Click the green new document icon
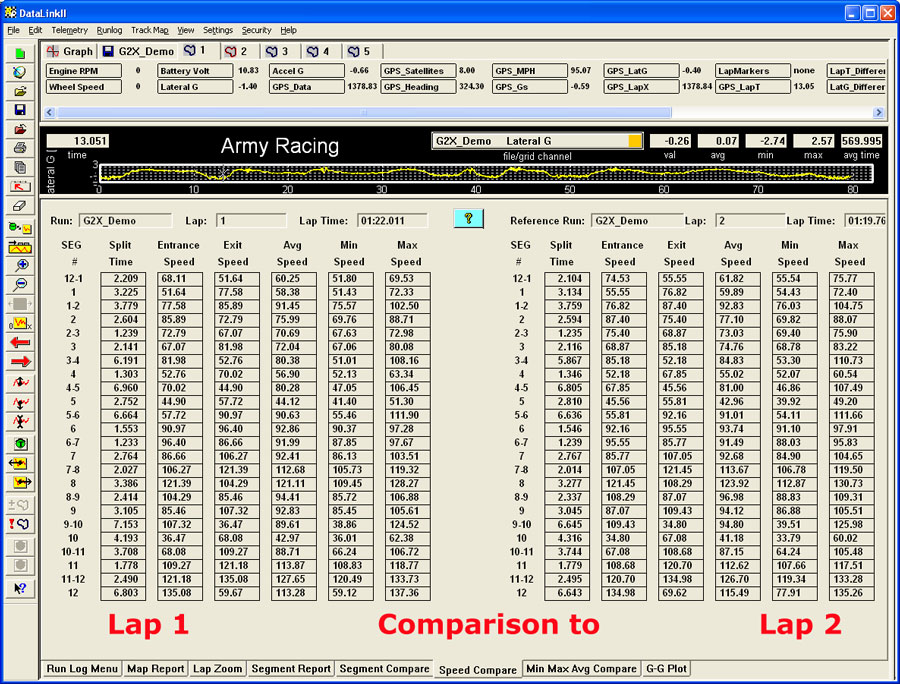The image size is (900, 684). (20, 53)
